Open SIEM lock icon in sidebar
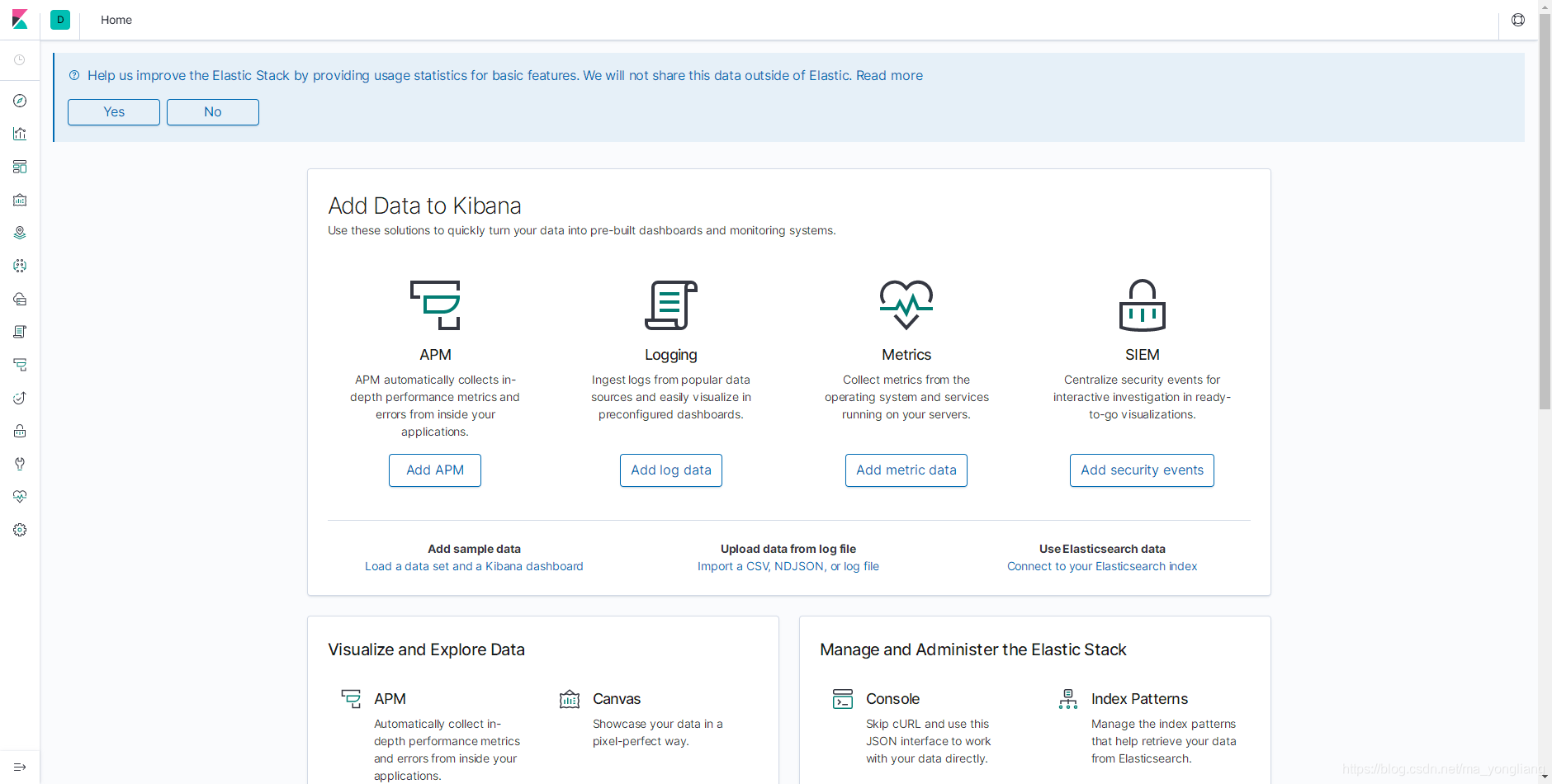The image size is (1552, 784). [x=20, y=431]
